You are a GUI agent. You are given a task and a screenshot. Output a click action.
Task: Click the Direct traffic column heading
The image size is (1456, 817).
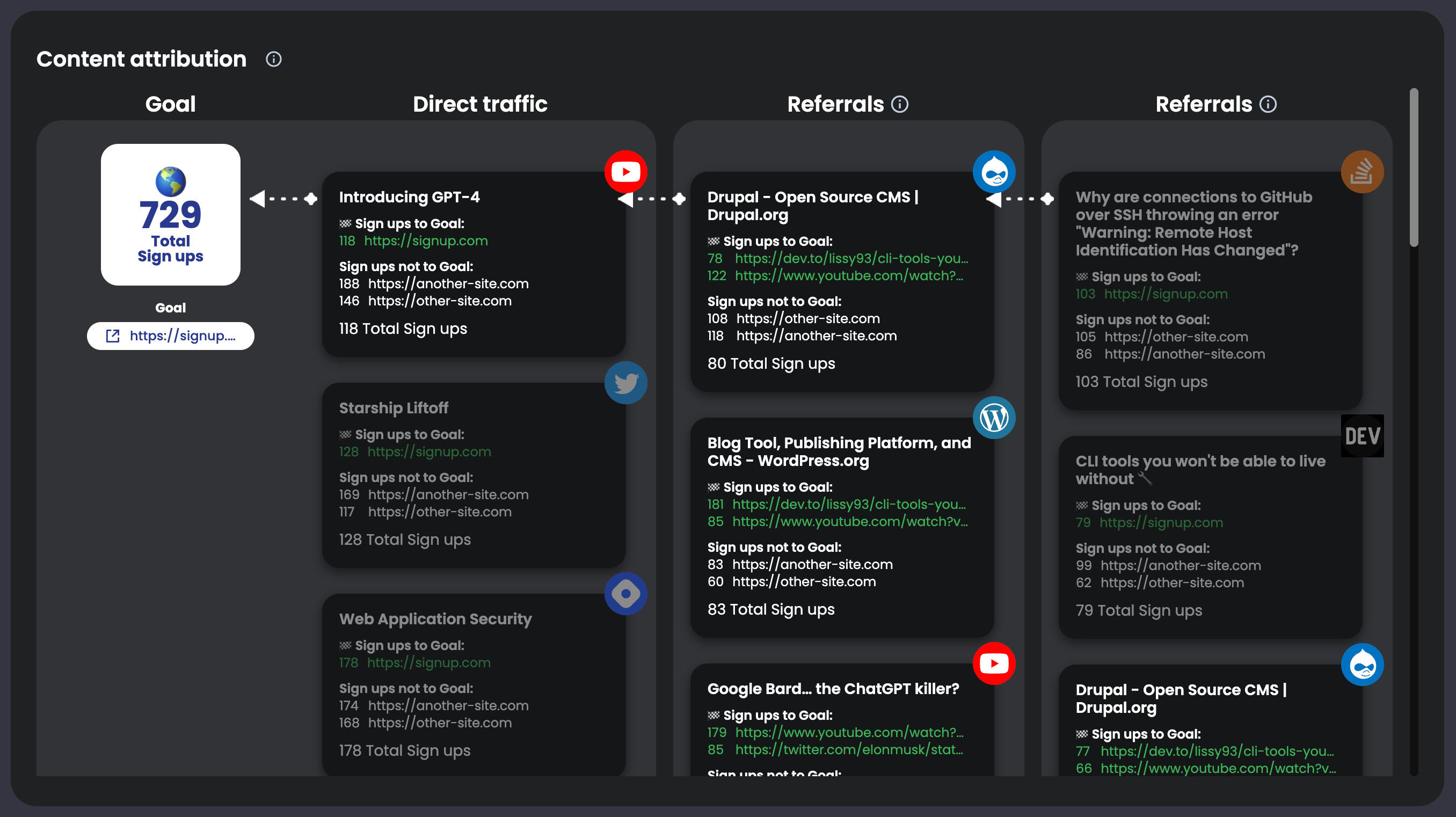pos(480,105)
